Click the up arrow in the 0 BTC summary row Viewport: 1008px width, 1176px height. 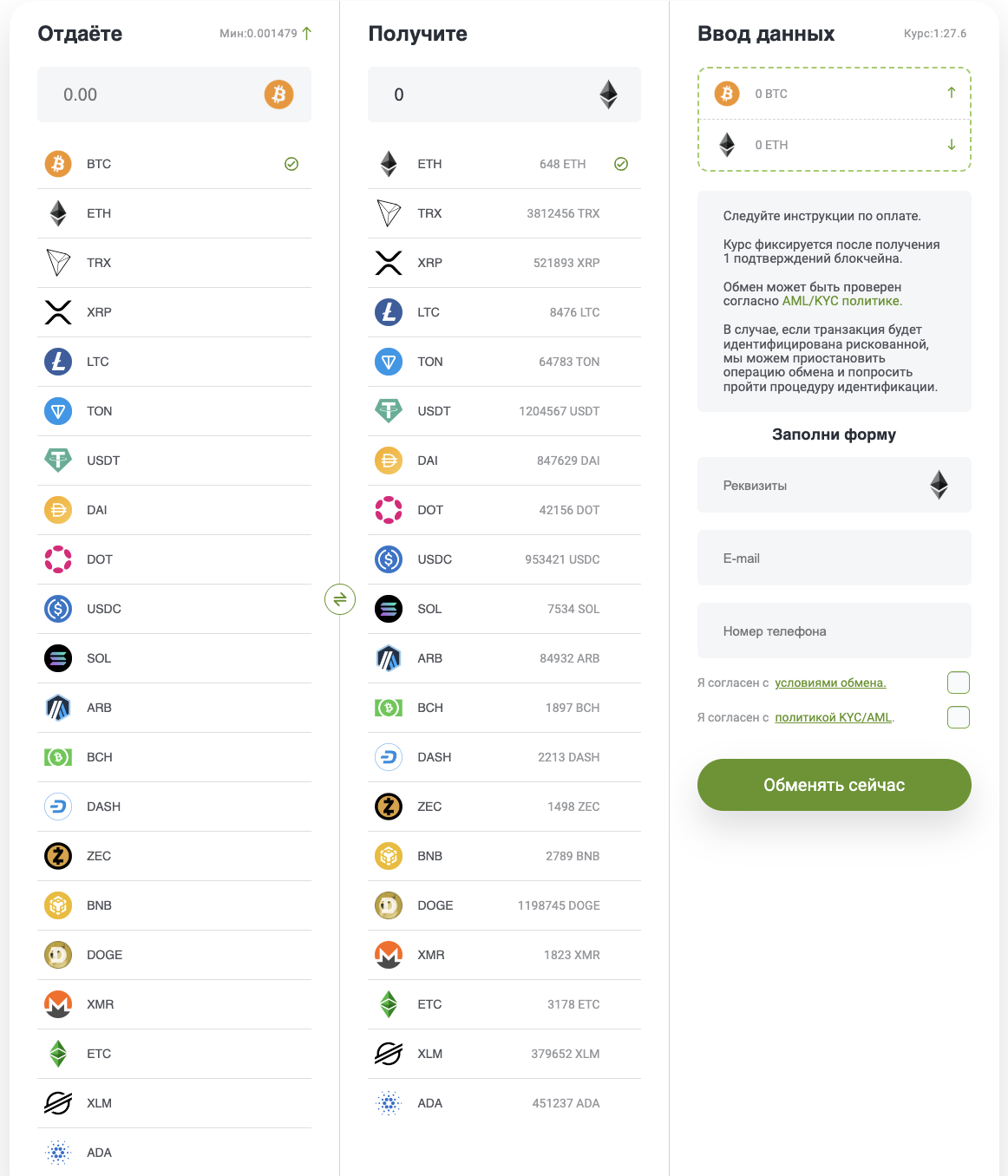coord(952,93)
